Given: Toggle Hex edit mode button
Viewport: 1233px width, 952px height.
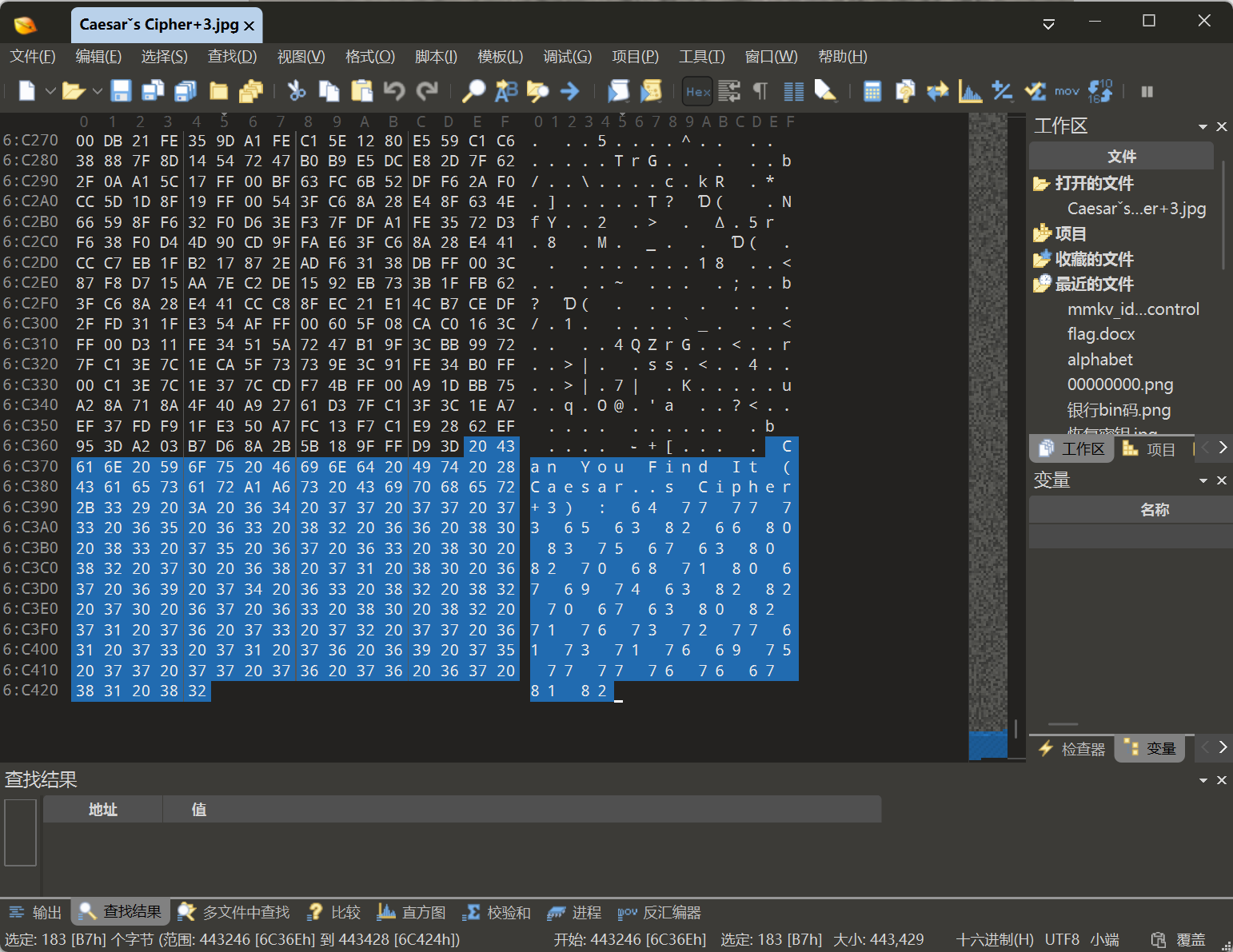Looking at the screenshot, I should [697, 91].
